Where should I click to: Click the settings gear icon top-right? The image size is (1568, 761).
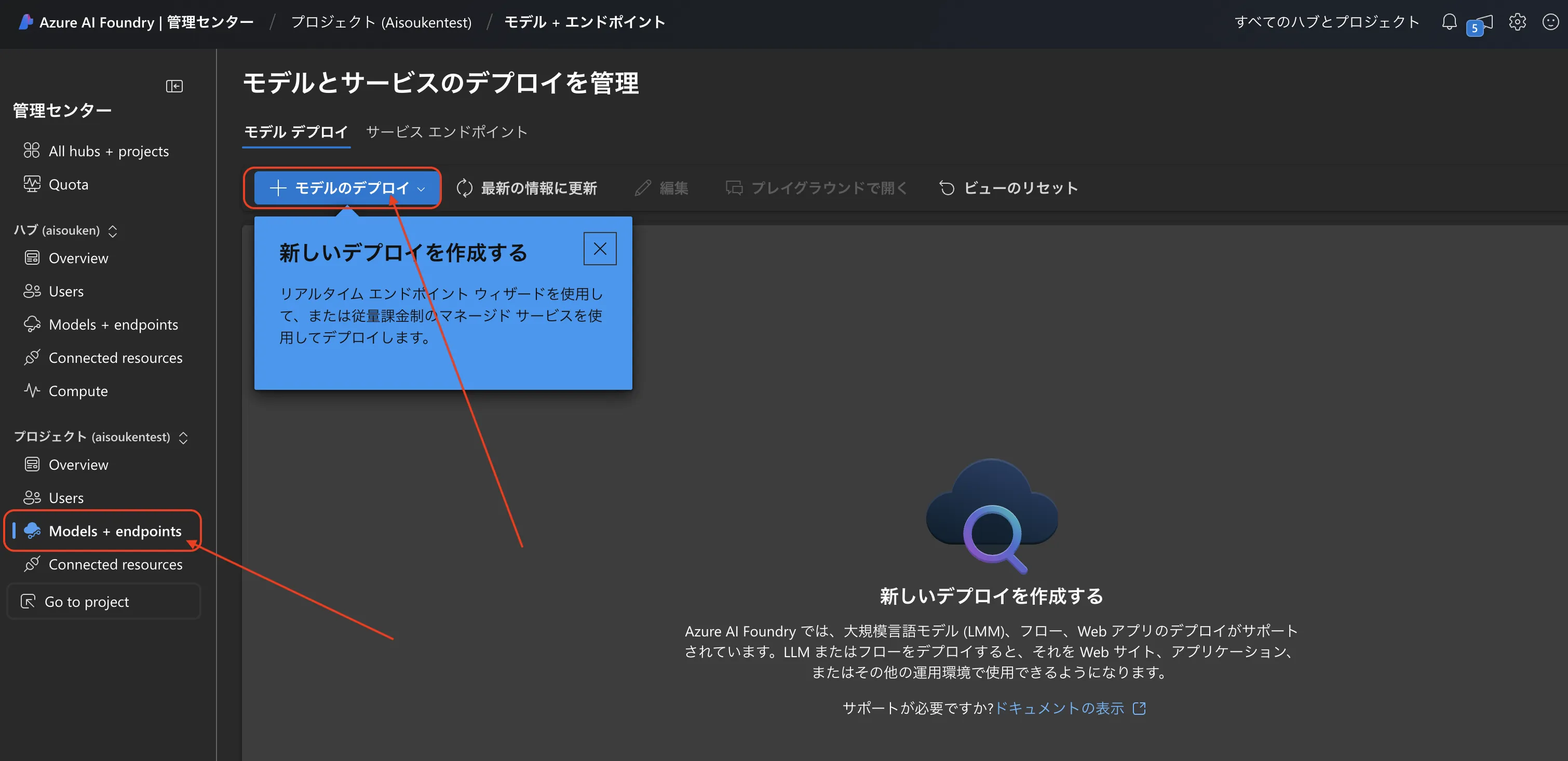[1516, 21]
